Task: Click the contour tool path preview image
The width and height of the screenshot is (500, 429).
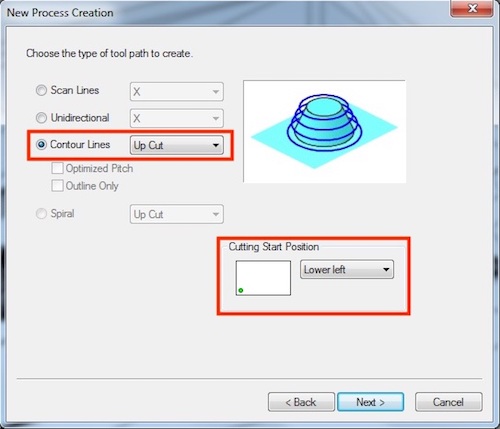Action: click(325, 131)
